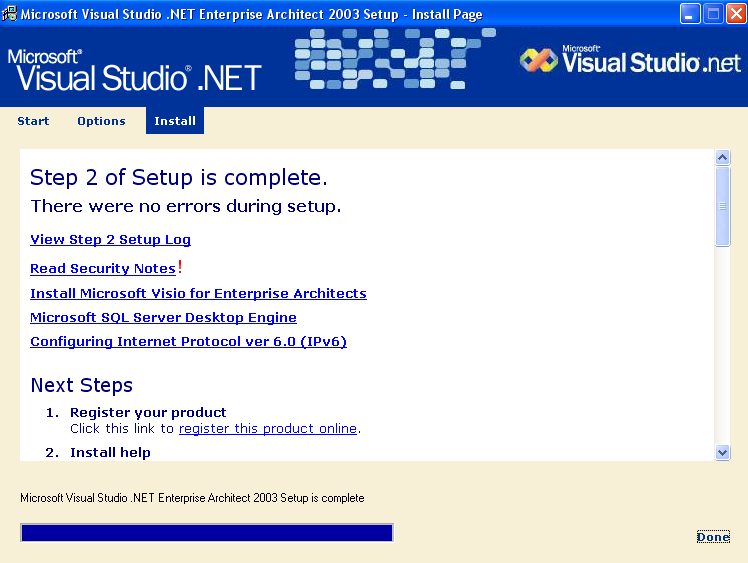Click 'Install help' step text
The height and width of the screenshot is (563, 748).
coord(110,452)
